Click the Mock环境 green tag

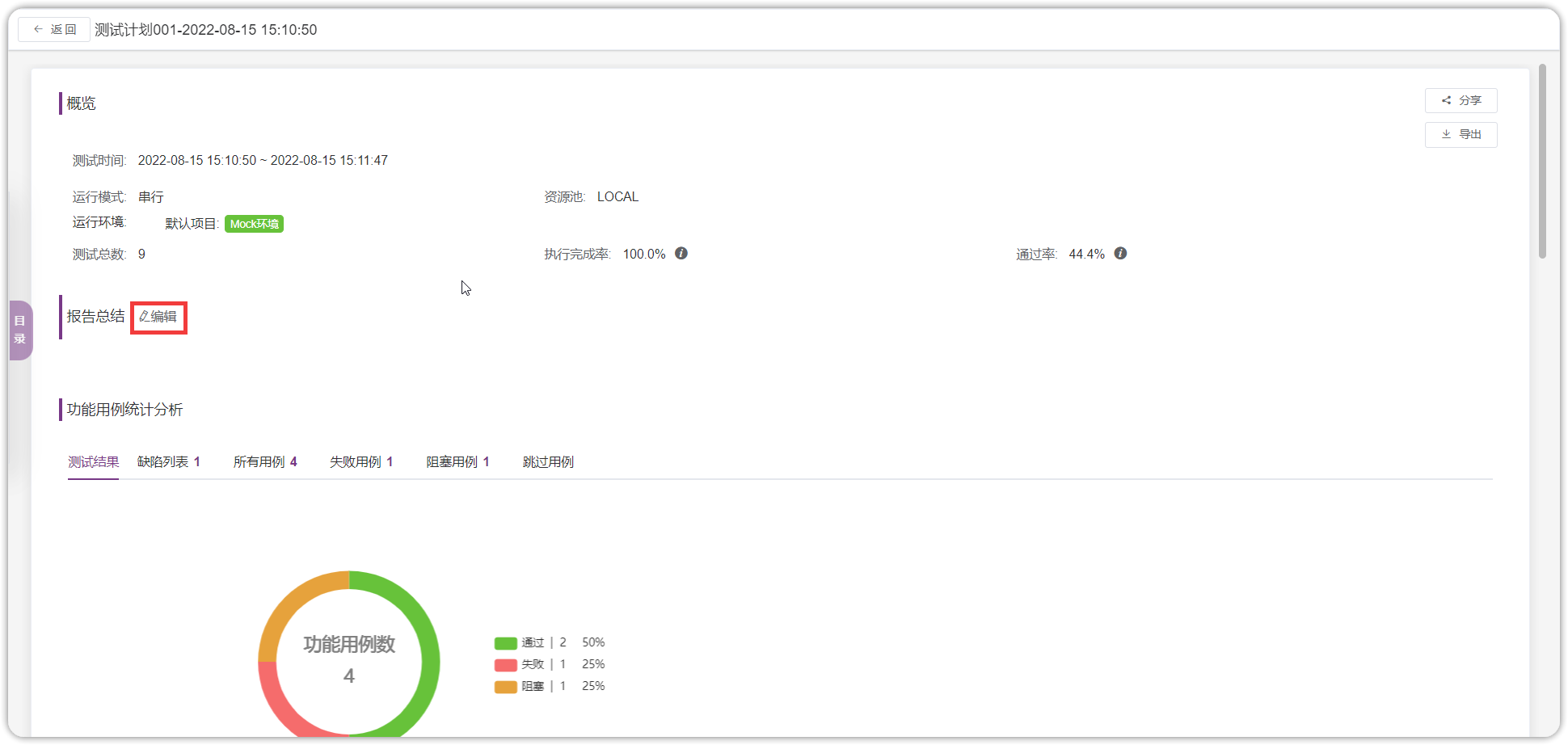[254, 224]
